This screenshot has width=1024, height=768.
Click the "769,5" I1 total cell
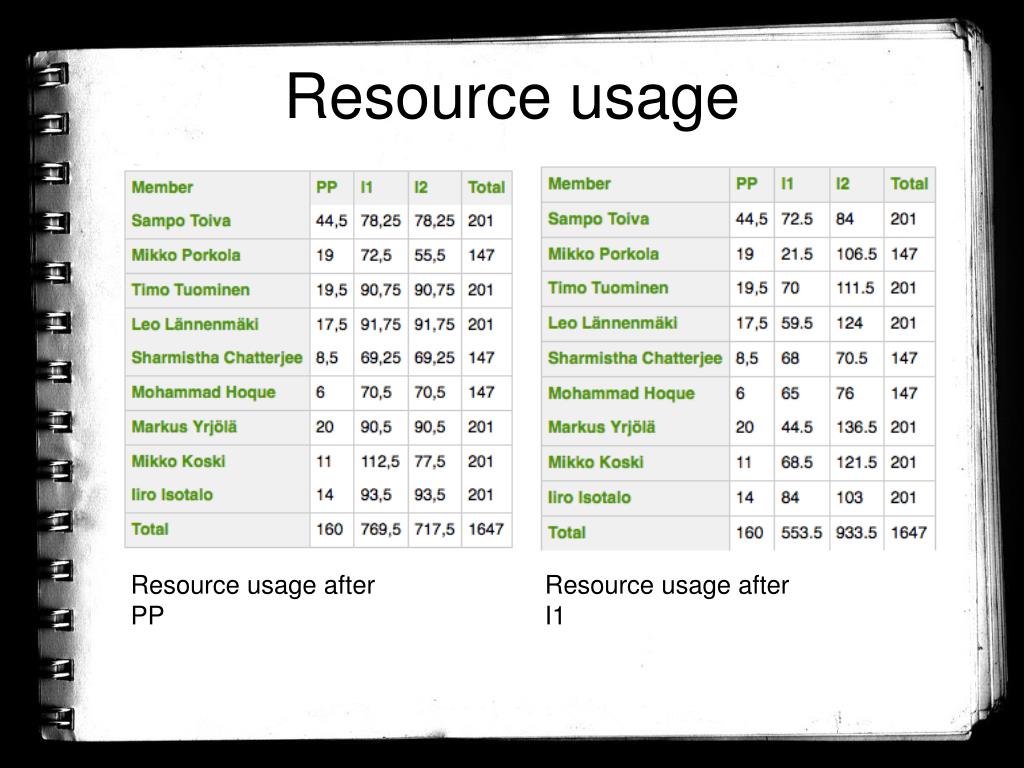click(x=381, y=530)
